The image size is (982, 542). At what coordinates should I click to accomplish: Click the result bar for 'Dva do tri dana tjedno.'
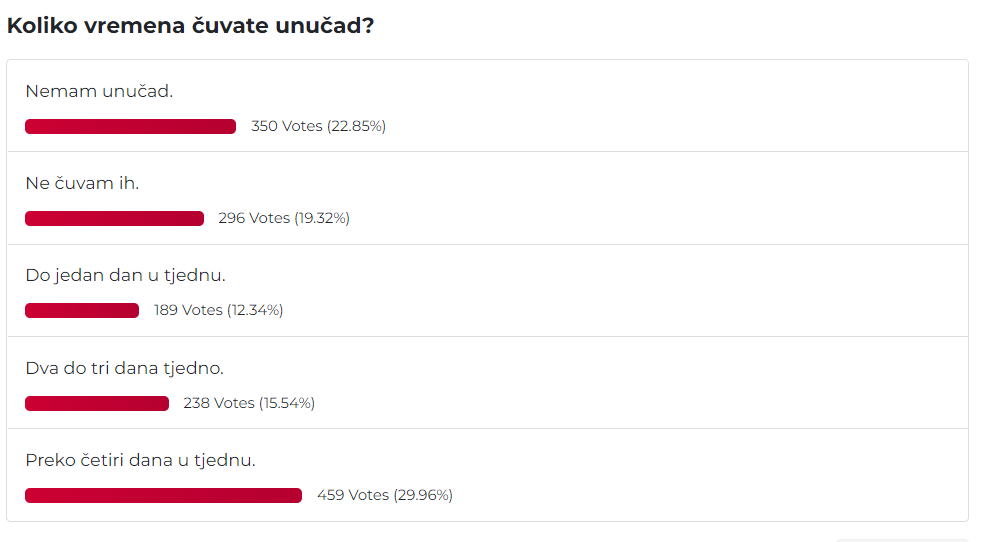pyautogui.click(x=97, y=404)
